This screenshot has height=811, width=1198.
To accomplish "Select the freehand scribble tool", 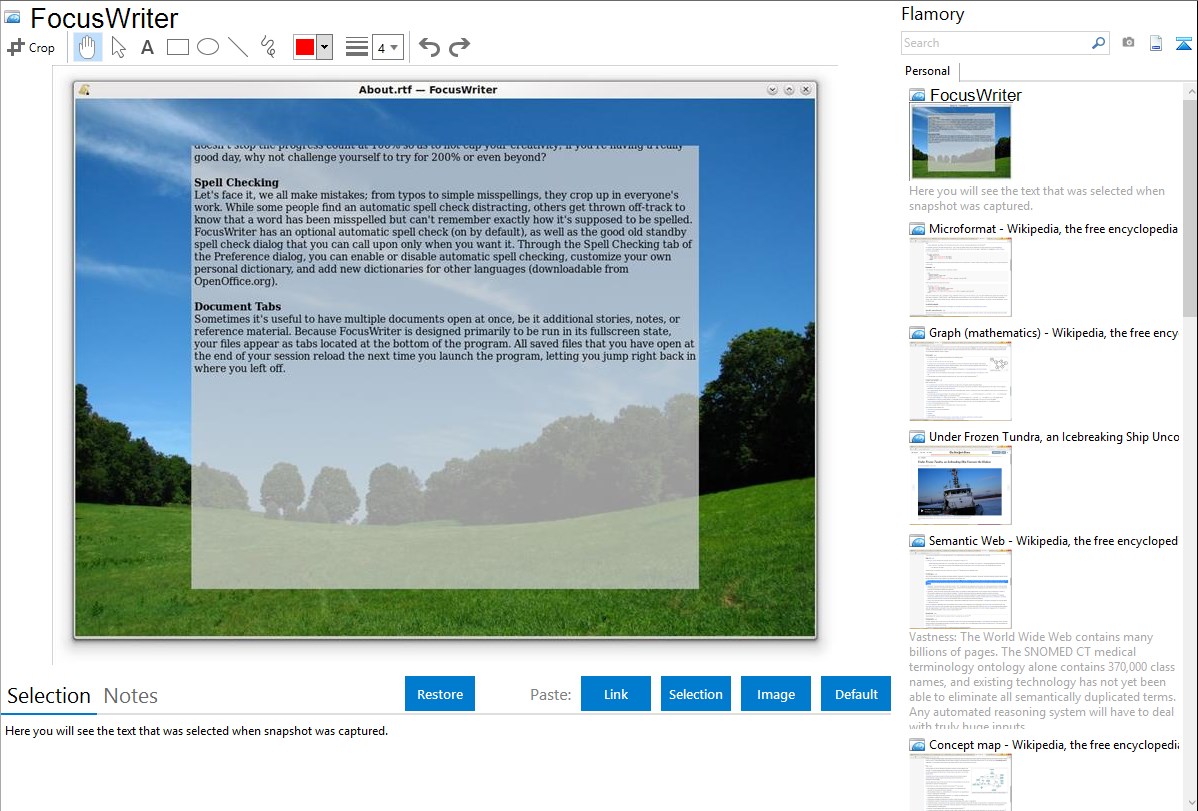I will tap(268, 47).
